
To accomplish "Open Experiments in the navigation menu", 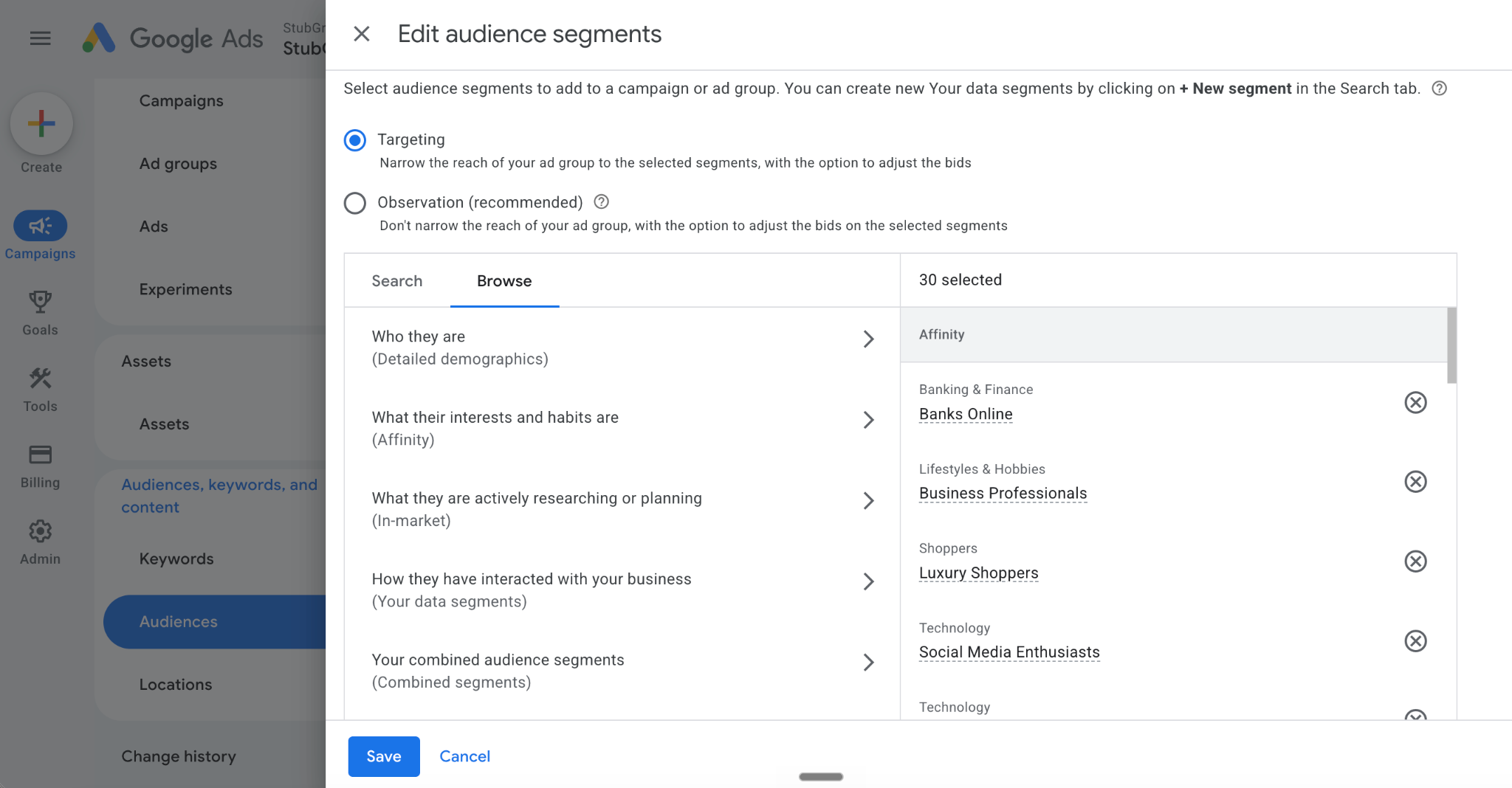I will 185,289.
